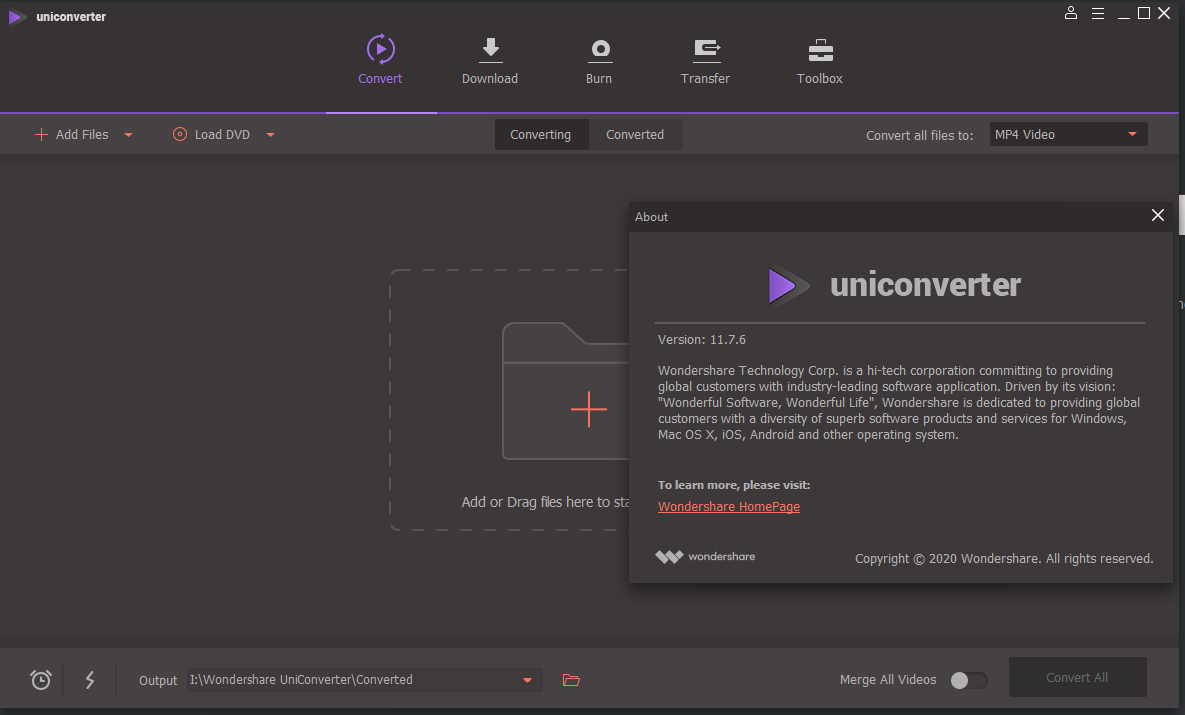The width and height of the screenshot is (1185, 715).
Task: Click the Merge All Videos label
Action: tap(888, 679)
